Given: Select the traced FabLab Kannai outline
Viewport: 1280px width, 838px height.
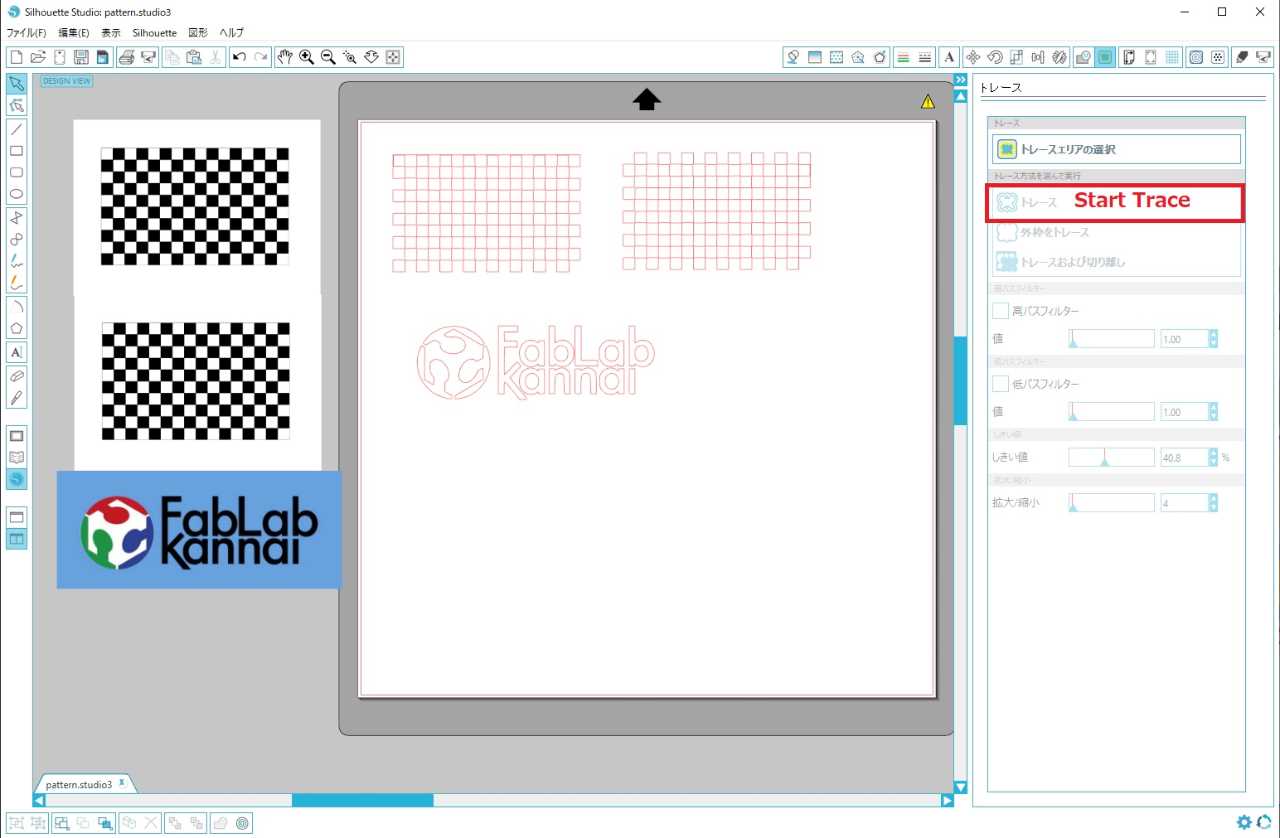Looking at the screenshot, I should [535, 361].
